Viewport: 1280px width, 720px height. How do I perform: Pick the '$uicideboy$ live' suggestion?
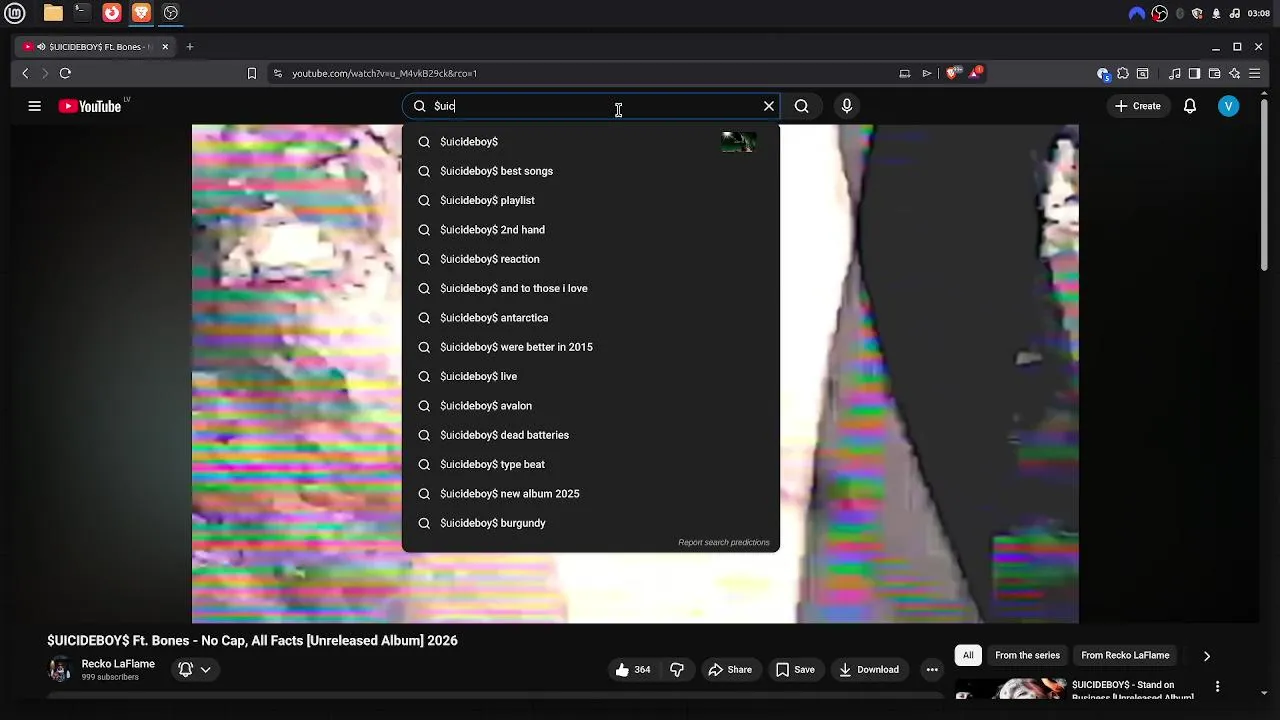[x=590, y=376]
